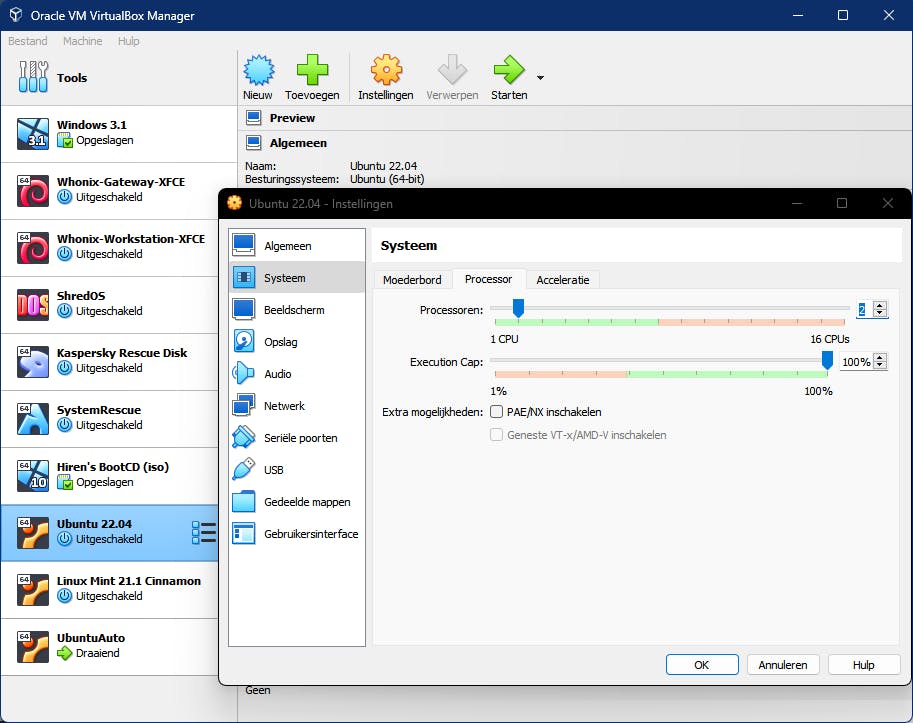Click the Verwerpen arrow icon
The height and width of the screenshot is (723, 913).
[452, 70]
